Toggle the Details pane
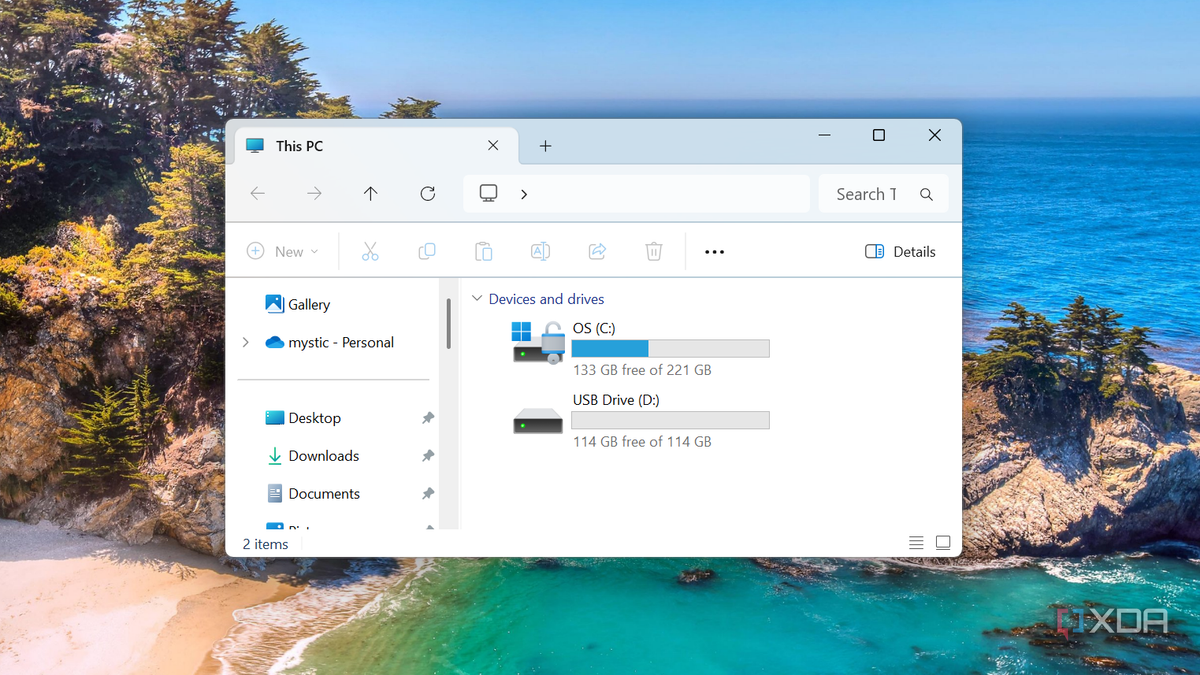The height and width of the screenshot is (675, 1200). [x=901, y=252]
